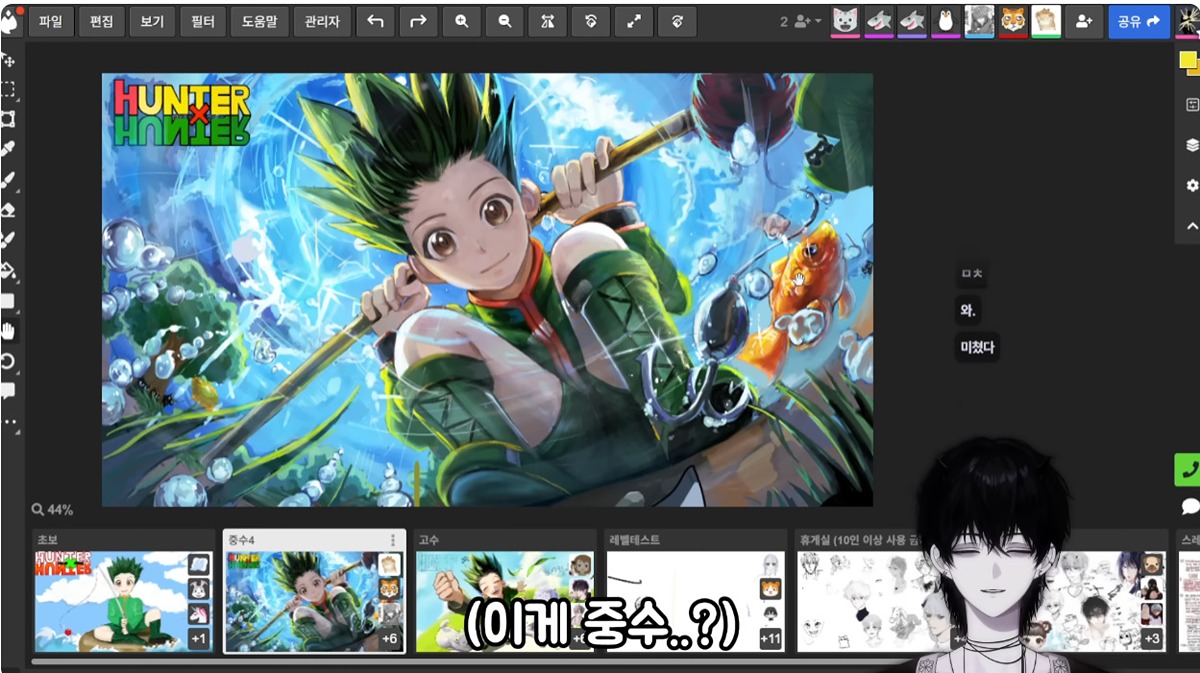
Task: Open the participants count dropdown
Action: point(800,21)
